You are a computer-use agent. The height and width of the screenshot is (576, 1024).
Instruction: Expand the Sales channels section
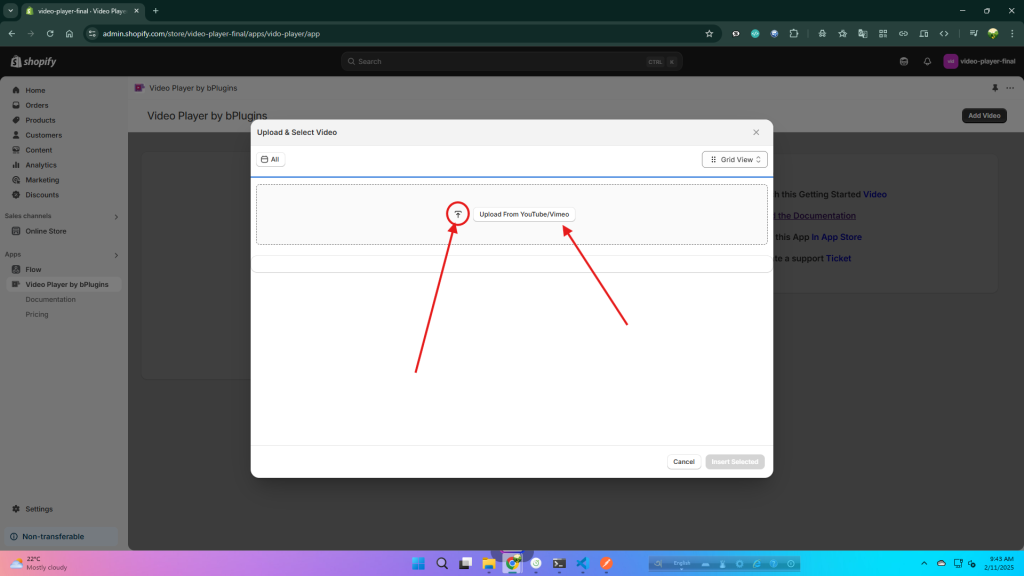click(116, 216)
